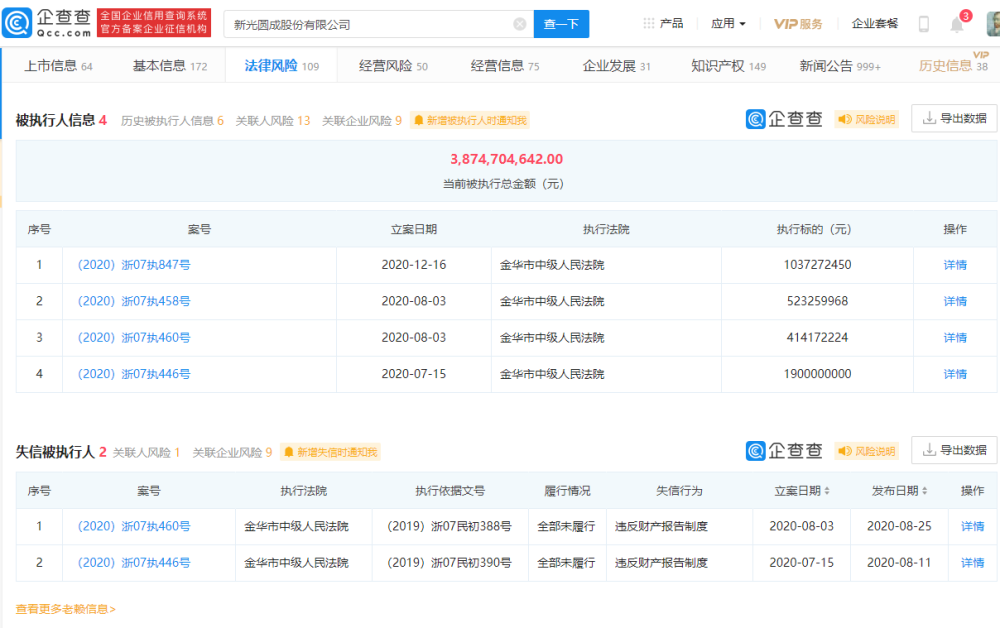This screenshot has width=1000, height=628.
Task: View 详情 for the 1900000000 execution row
Action: (x=955, y=374)
